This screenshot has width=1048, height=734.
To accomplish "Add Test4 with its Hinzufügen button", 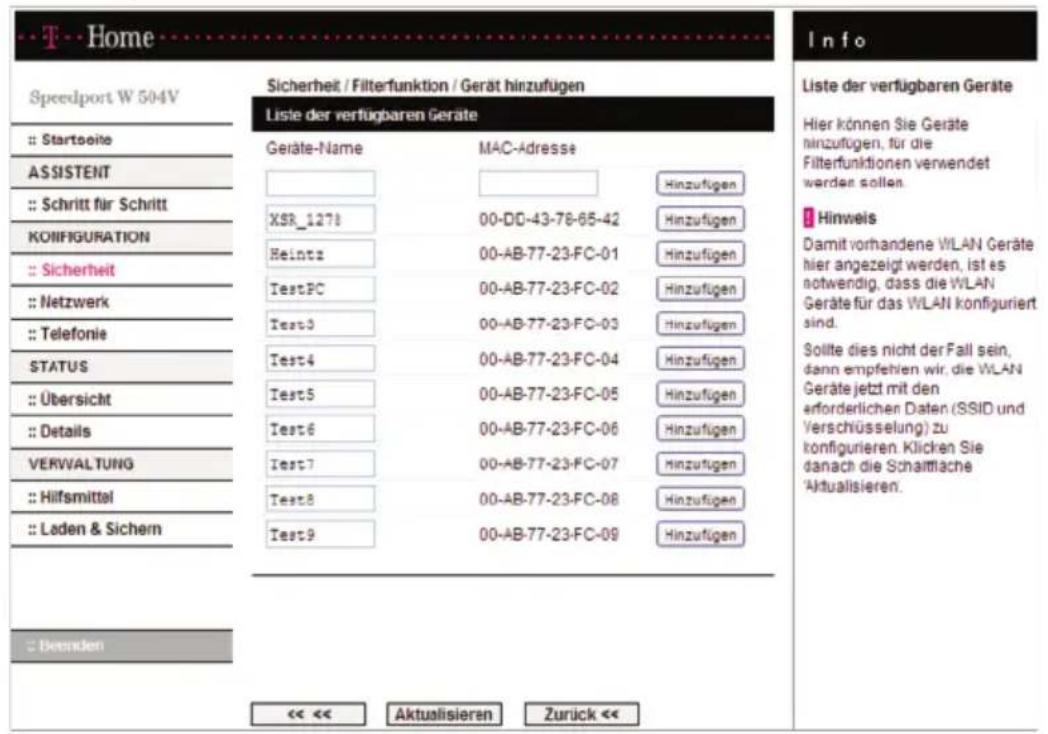I will (x=700, y=360).
